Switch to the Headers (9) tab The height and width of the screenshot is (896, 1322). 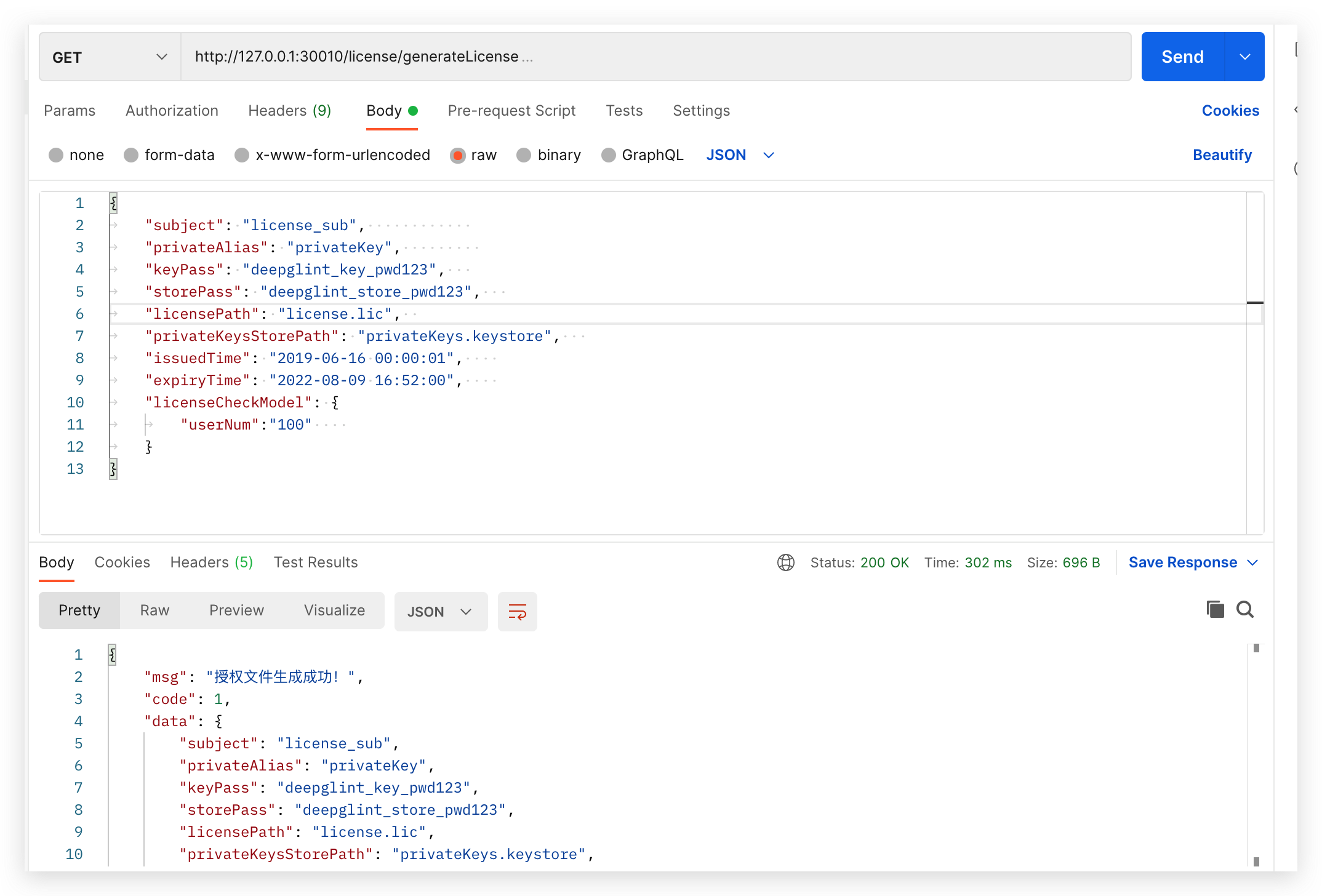point(290,111)
